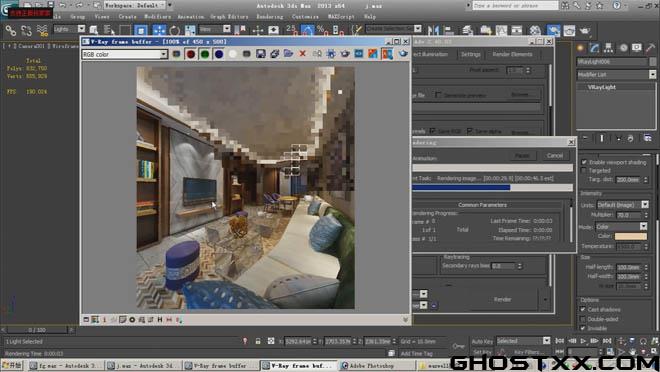660x372 pixels.
Task: Click the Auto Key button
Action: 482,341
